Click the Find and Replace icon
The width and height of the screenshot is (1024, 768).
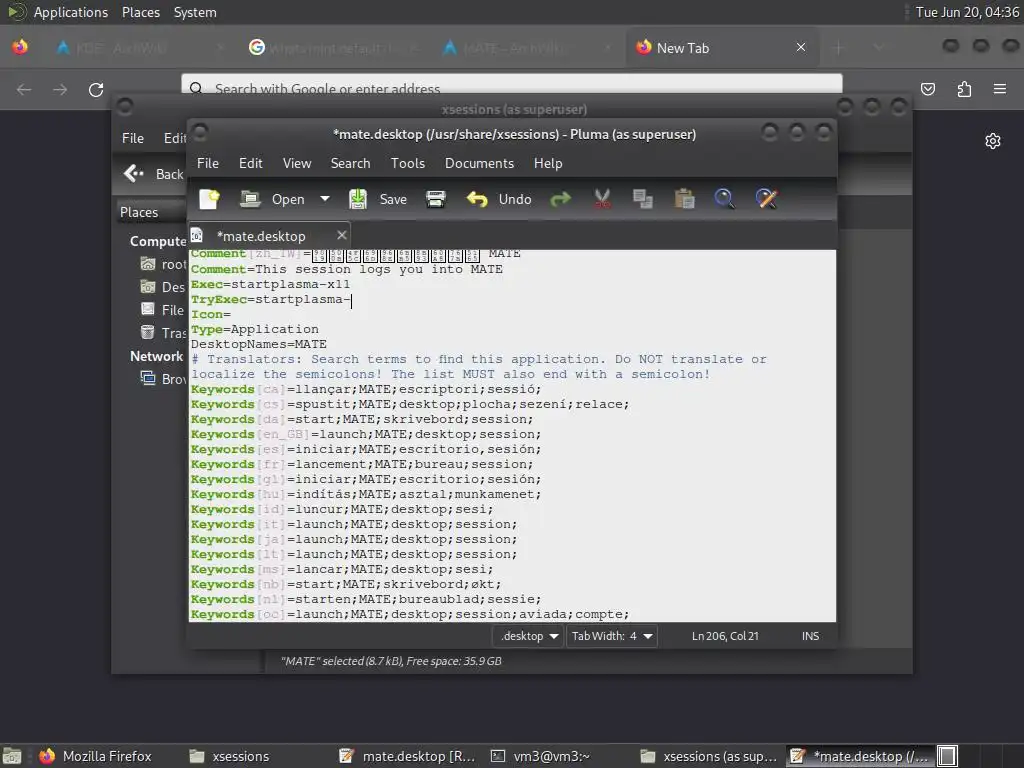coord(766,199)
